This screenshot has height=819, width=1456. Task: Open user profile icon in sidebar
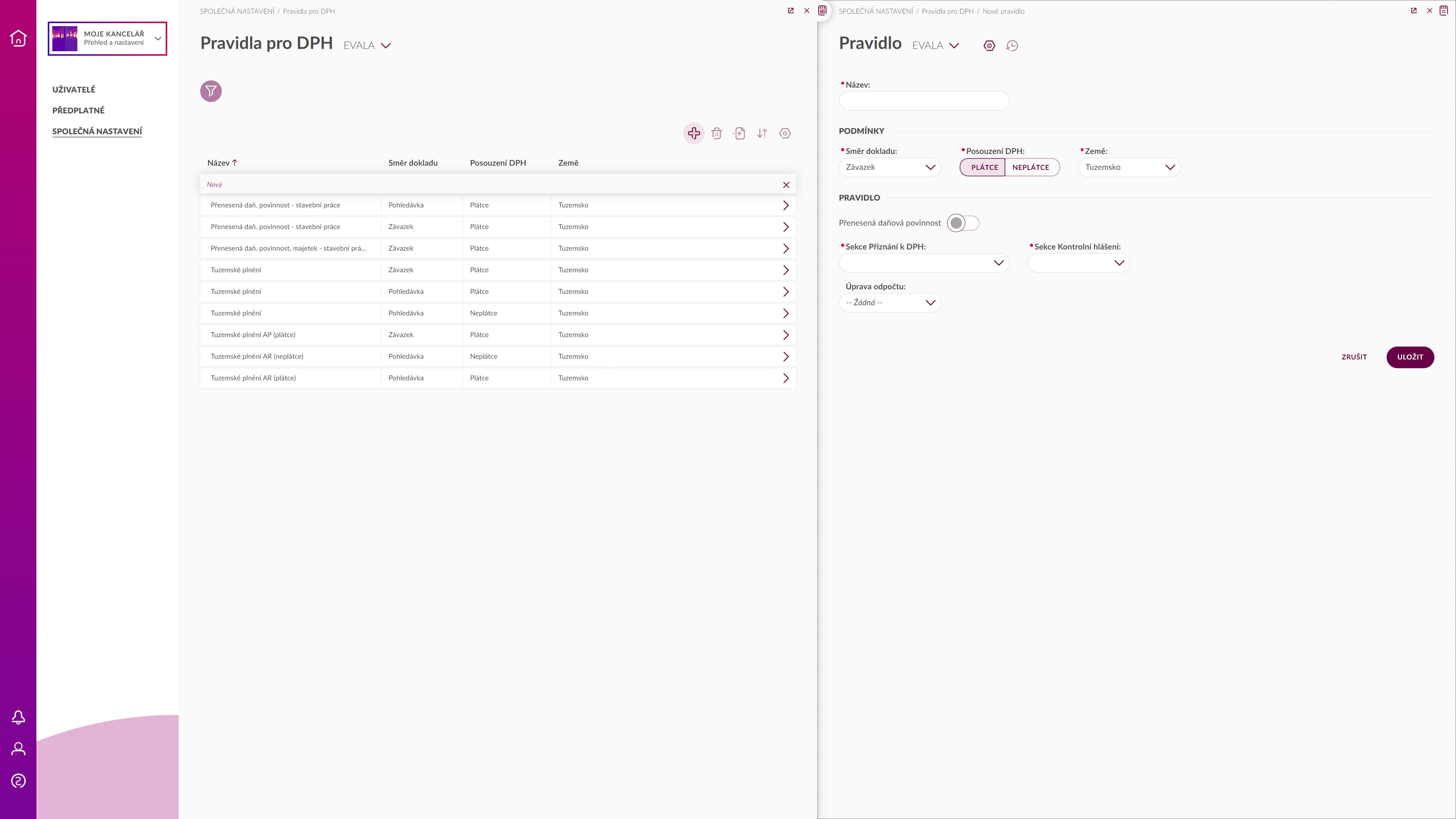tap(18, 749)
